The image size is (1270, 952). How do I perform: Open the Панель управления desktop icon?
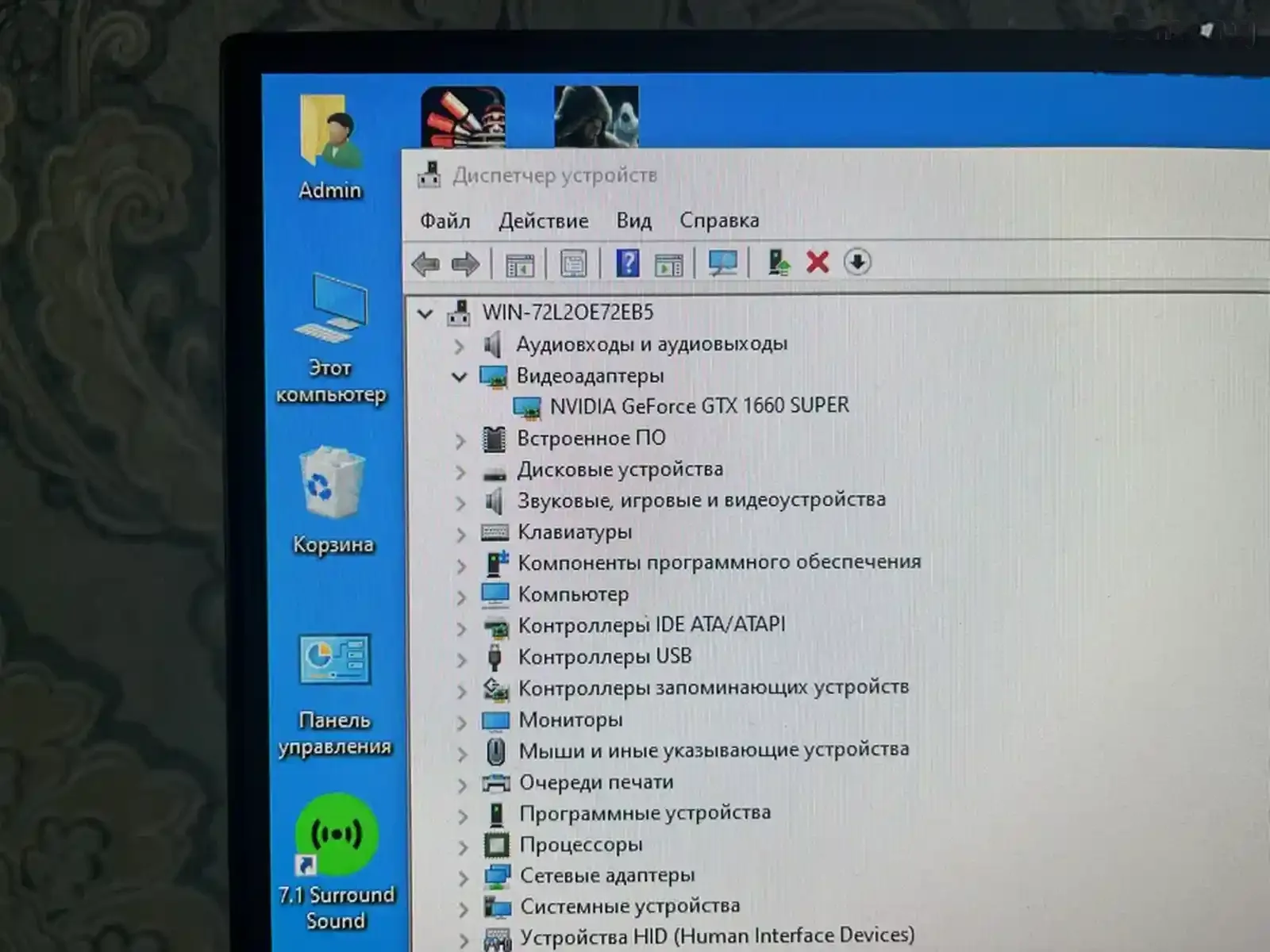335,662
